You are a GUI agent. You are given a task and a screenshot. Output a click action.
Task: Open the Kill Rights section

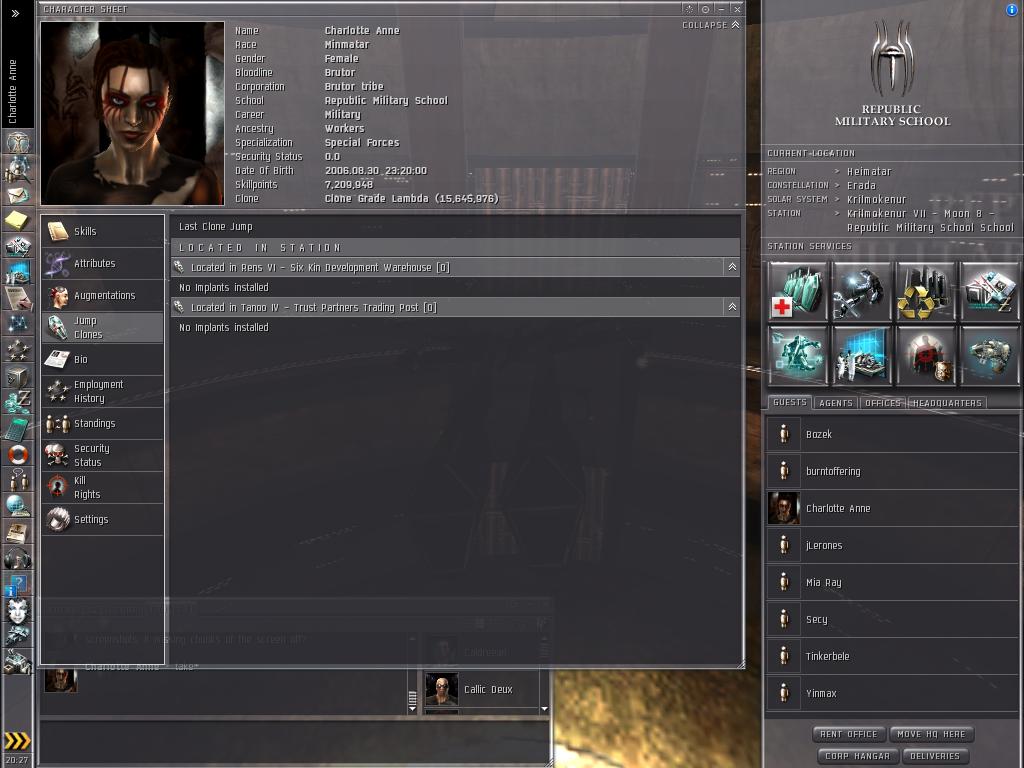click(x=103, y=487)
